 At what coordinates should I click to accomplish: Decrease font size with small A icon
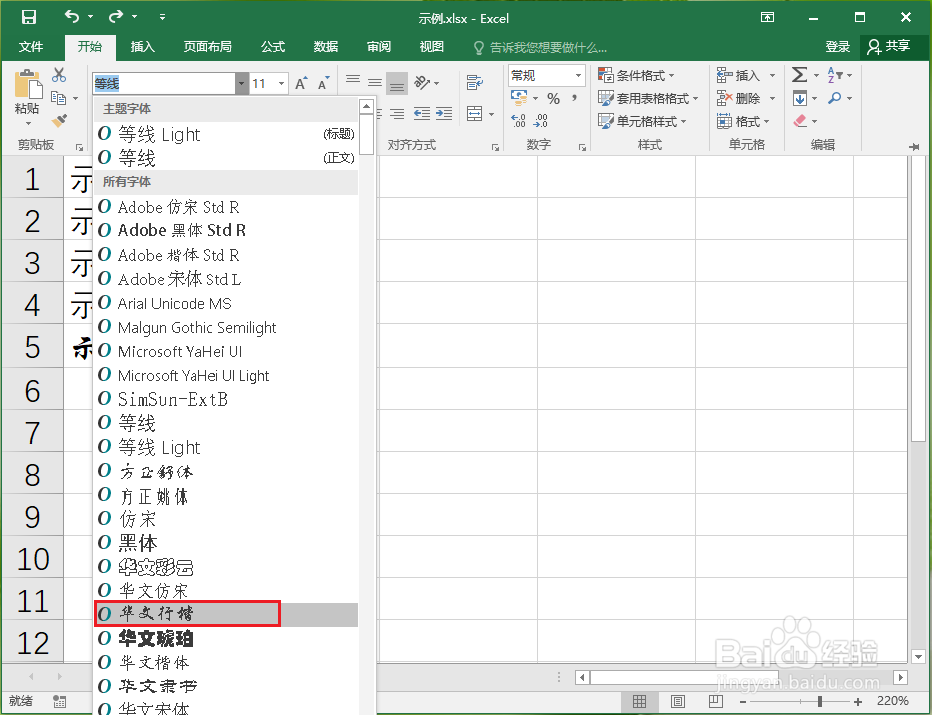[323, 83]
